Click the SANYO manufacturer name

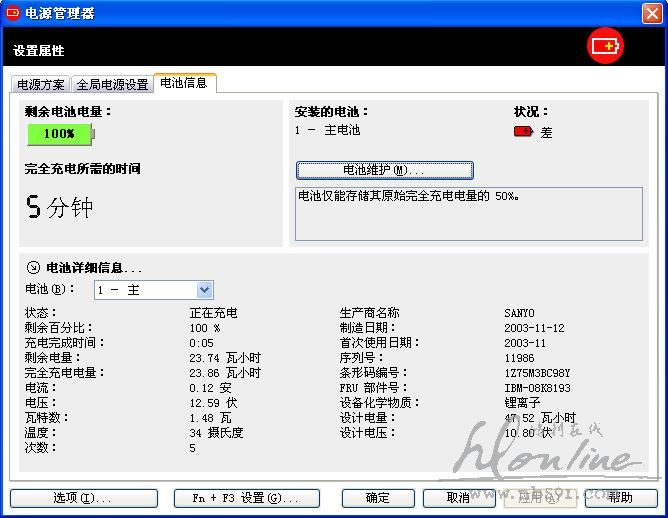(x=519, y=313)
